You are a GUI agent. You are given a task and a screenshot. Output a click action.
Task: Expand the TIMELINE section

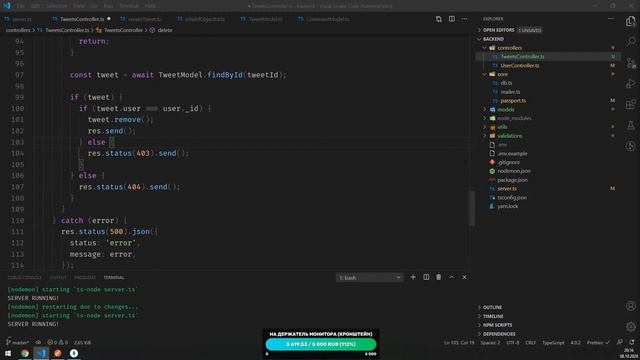tap(493, 316)
